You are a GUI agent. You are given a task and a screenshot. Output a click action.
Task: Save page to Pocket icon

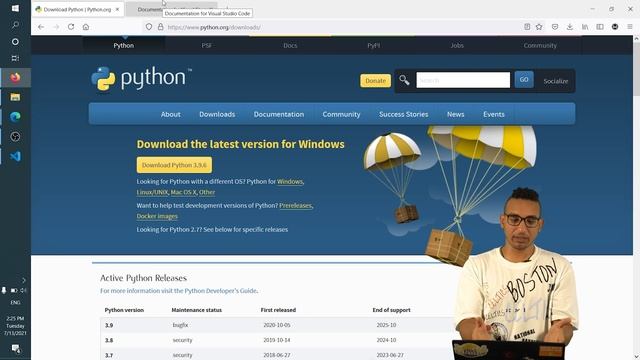[x=555, y=27]
